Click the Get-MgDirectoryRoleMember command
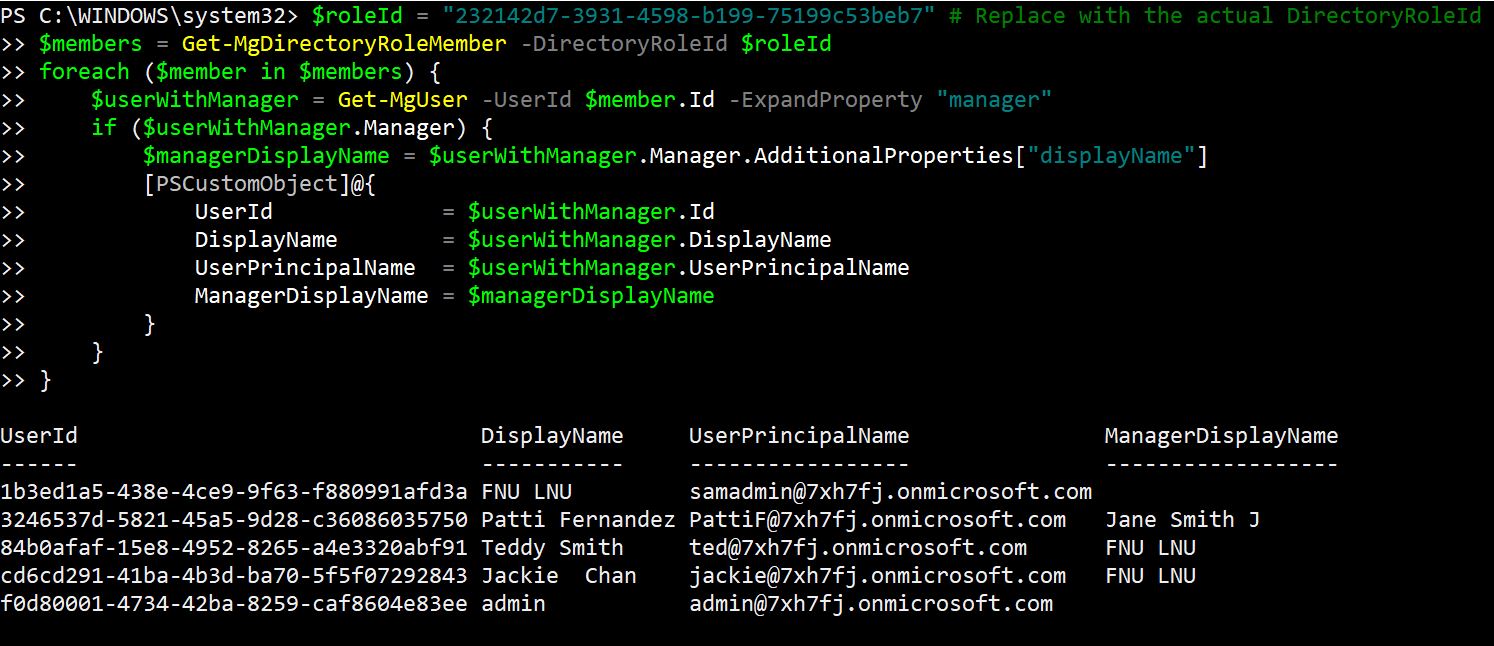The image size is (1494, 646). [337, 44]
